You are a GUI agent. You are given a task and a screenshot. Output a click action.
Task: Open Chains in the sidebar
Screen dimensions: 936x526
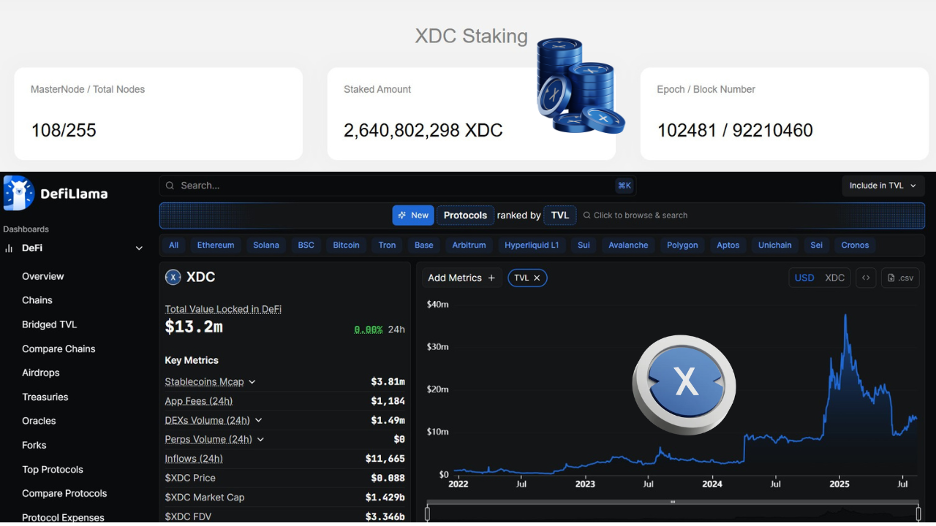click(37, 300)
